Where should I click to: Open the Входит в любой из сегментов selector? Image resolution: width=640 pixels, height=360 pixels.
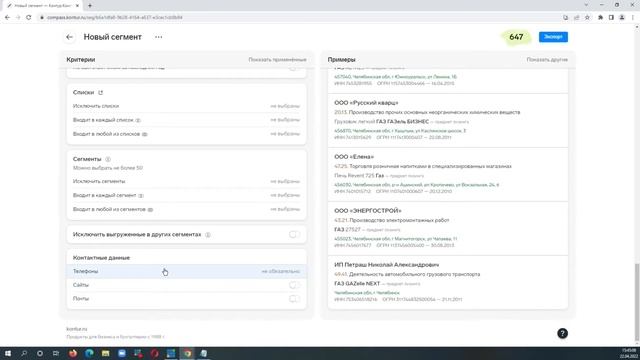[186, 209]
